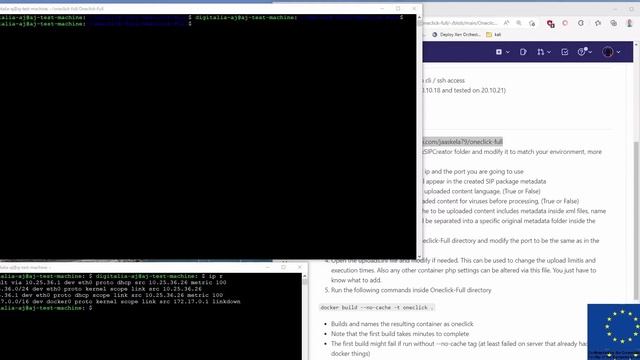Maximize the lower terminal window

point(284,267)
